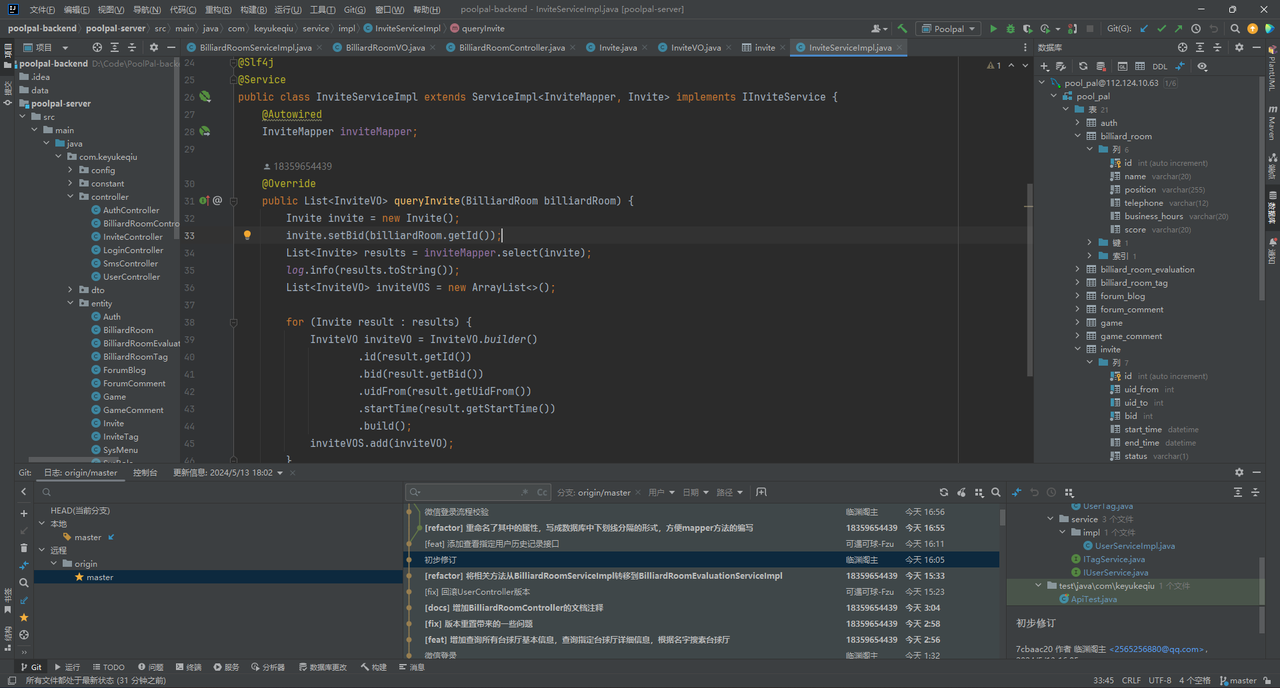Collapse the billiard_room table node
Image resolution: width=1280 pixels, height=688 pixels.
[1078, 136]
